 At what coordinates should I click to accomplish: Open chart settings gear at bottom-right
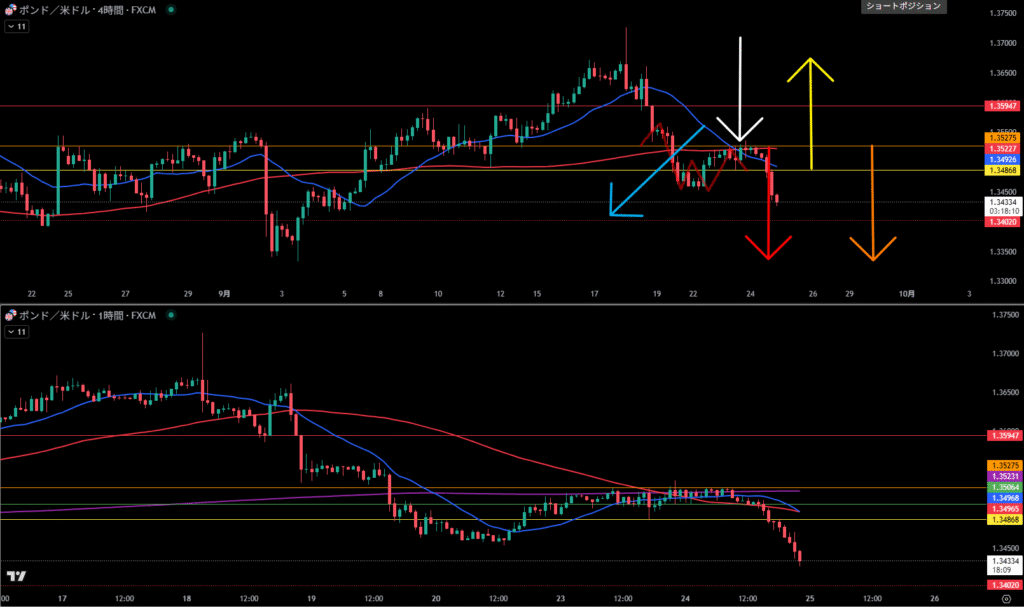coord(1005,598)
